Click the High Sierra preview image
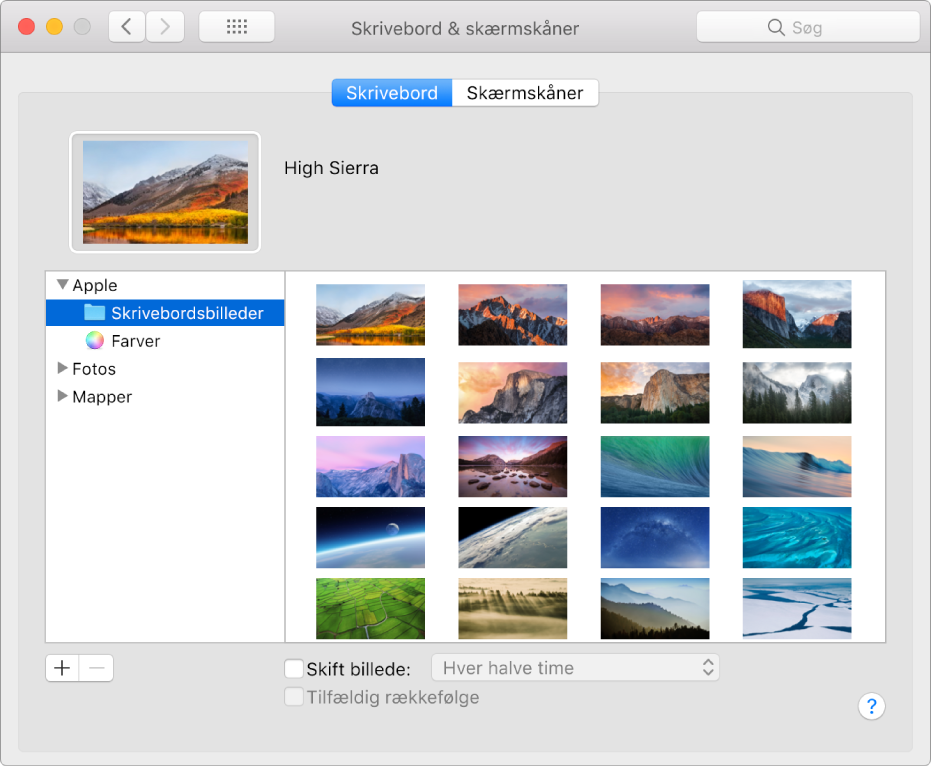 (165, 192)
